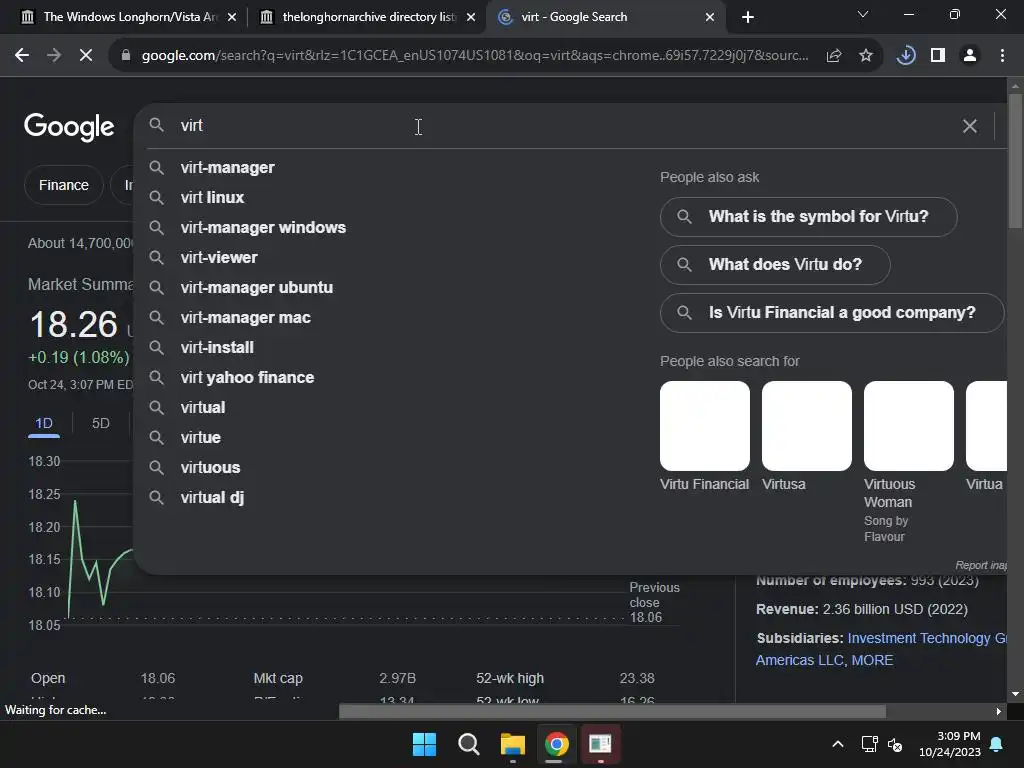Screen dimensions: 1024x768
Task: Open the clock showing 3:09 PM
Action: [x=950, y=744]
